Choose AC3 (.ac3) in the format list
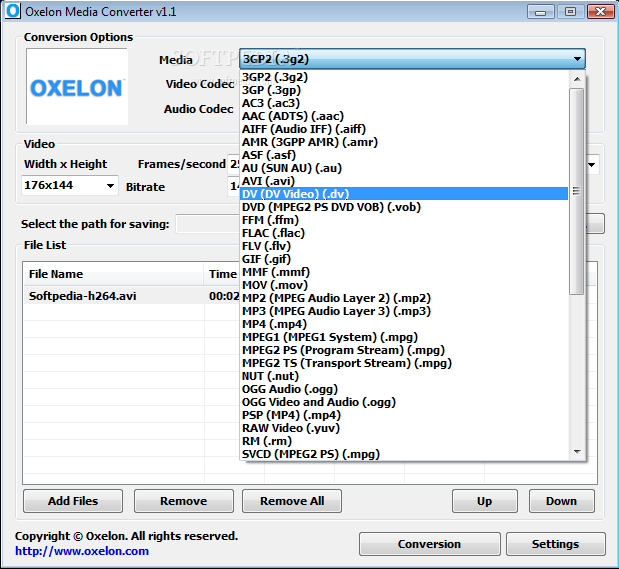Viewport: 619px width, 569px height. click(x=404, y=103)
